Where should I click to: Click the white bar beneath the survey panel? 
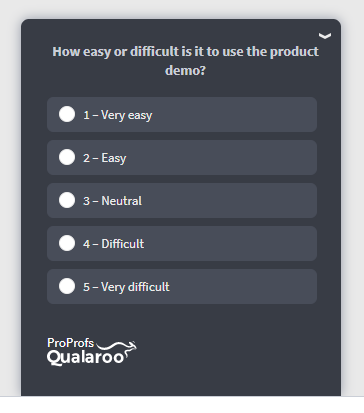coord(182,405)
